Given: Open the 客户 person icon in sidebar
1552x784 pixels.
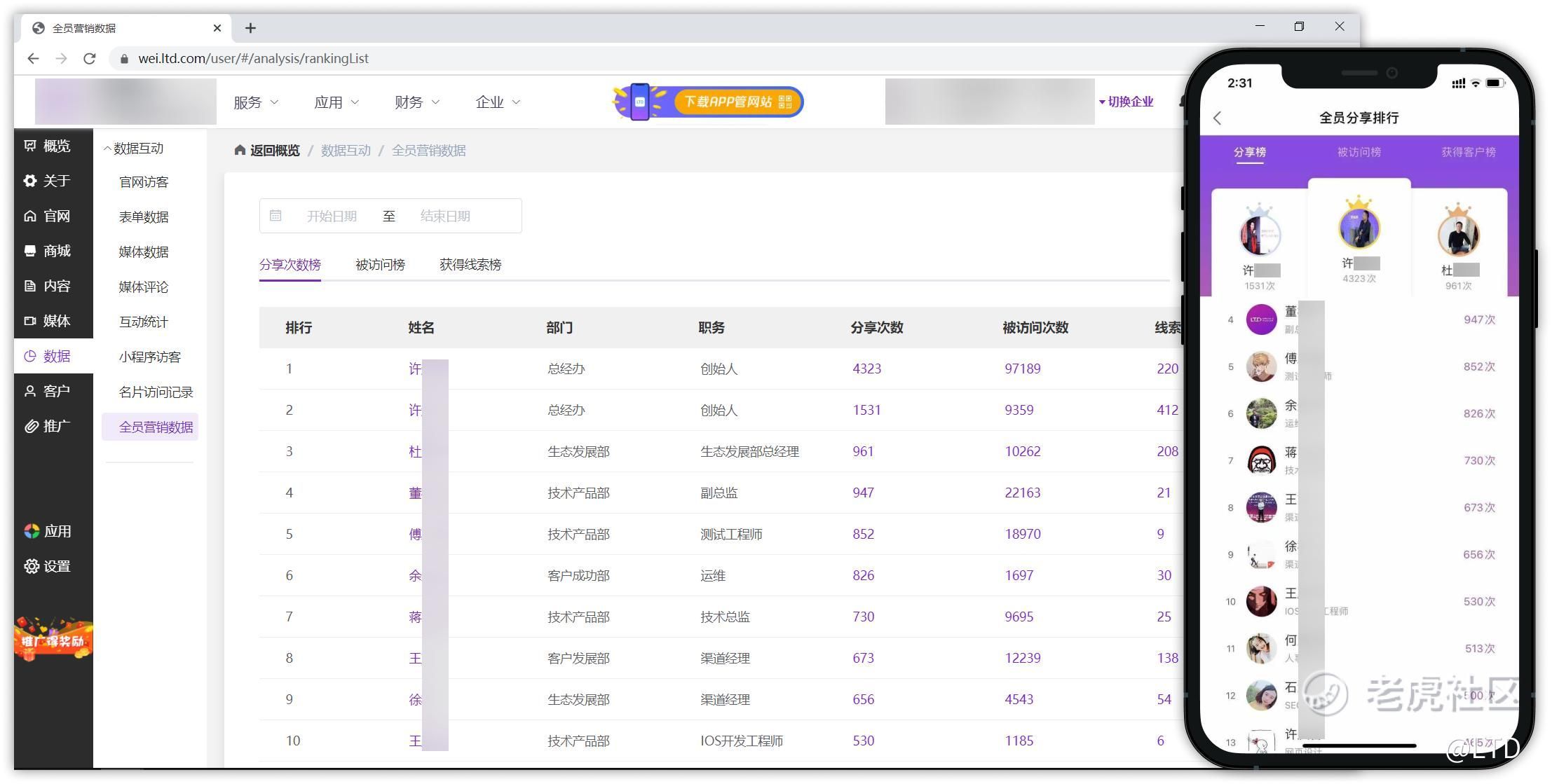Looking at the screenshot, I should 30,391.
